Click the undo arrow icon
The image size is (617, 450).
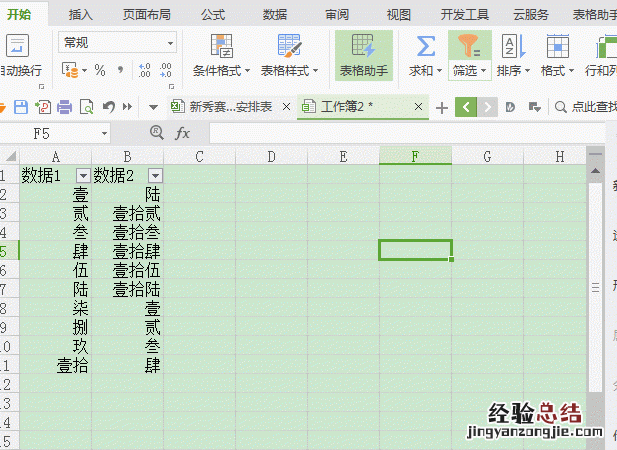point(107,107)
